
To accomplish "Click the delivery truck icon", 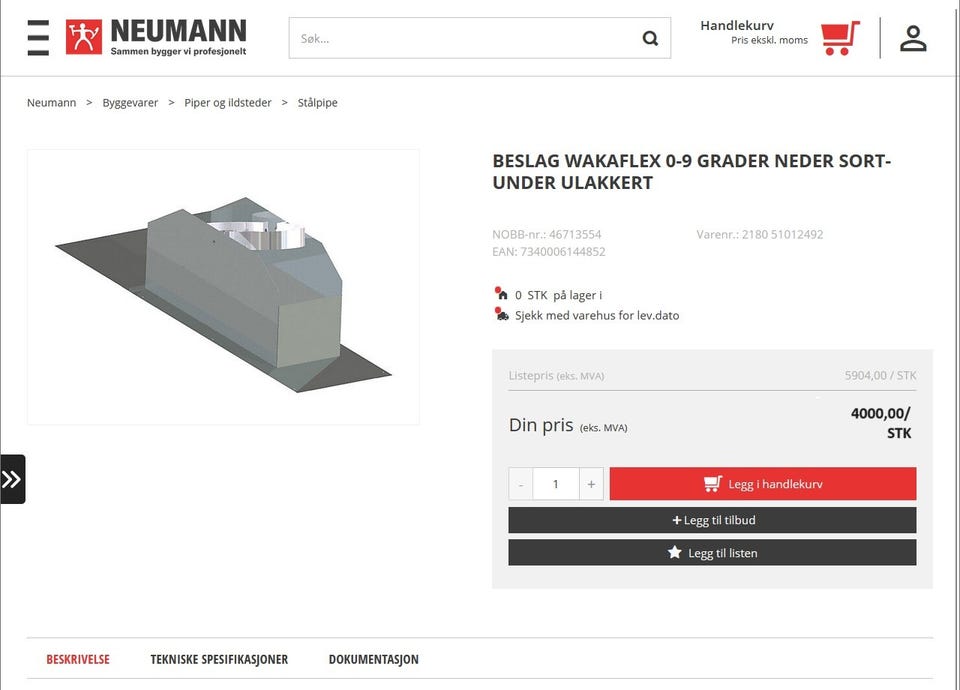I will pyautogui.click(x=501, y=314).
